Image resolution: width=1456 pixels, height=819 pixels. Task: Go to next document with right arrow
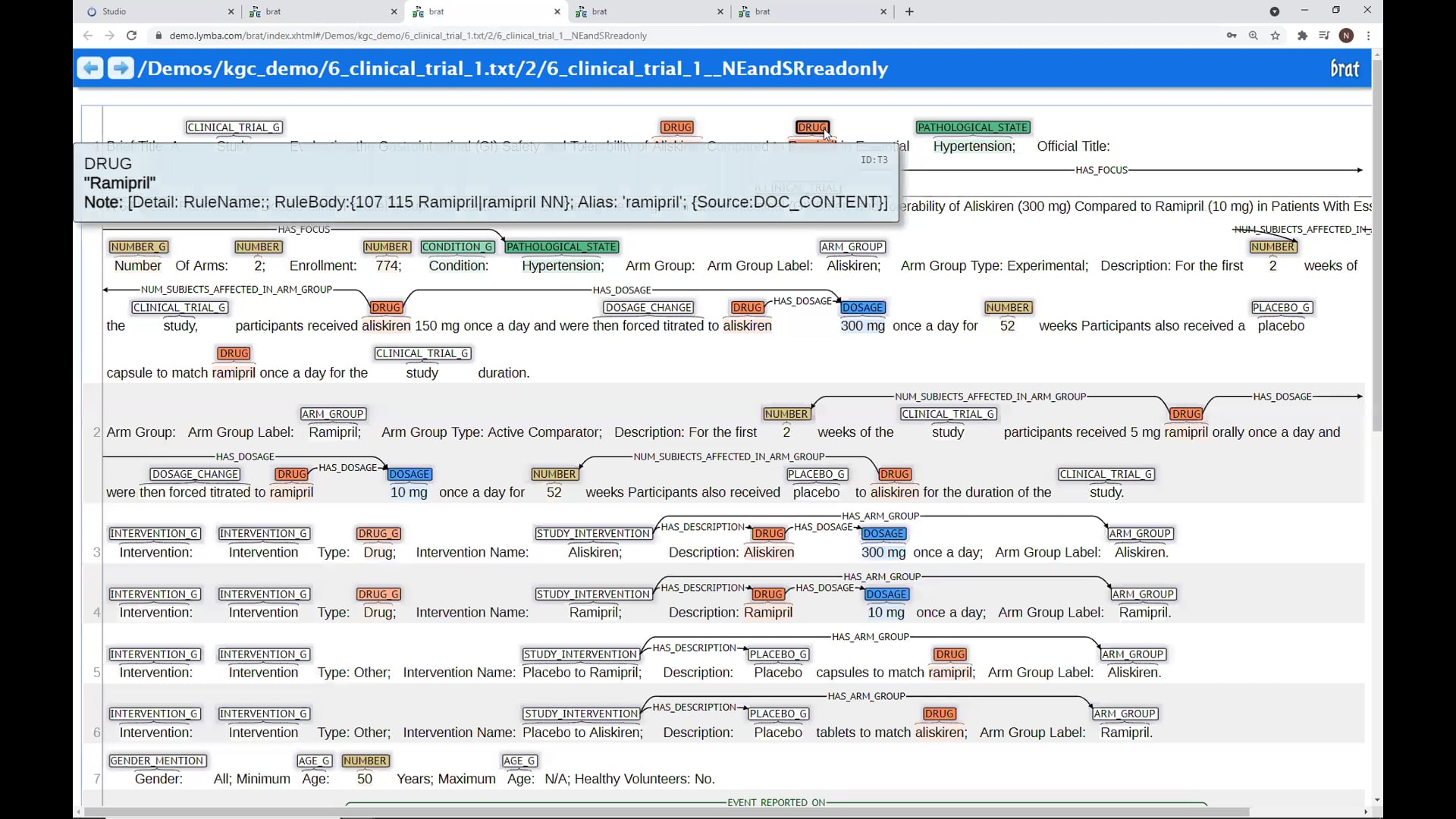pos(120,68)
